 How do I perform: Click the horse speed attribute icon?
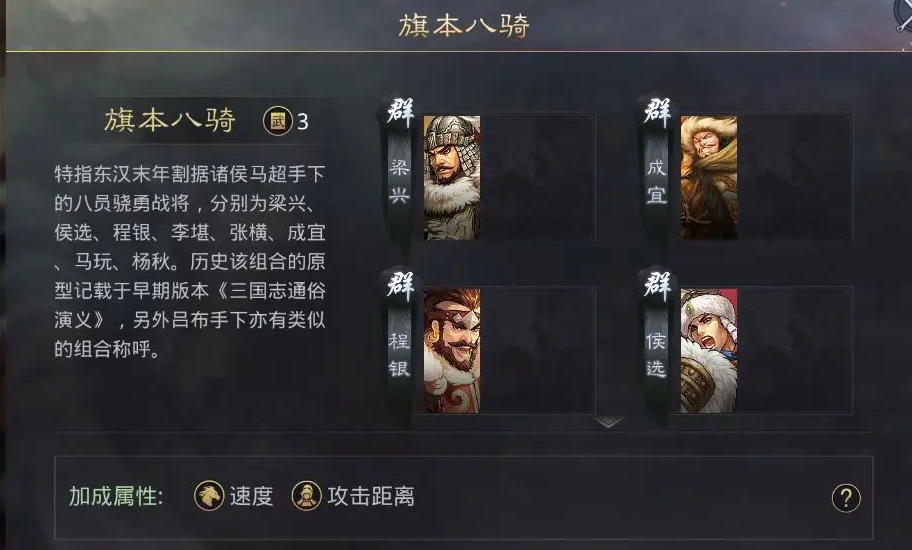pyautogui.click(x=209, y=496)
